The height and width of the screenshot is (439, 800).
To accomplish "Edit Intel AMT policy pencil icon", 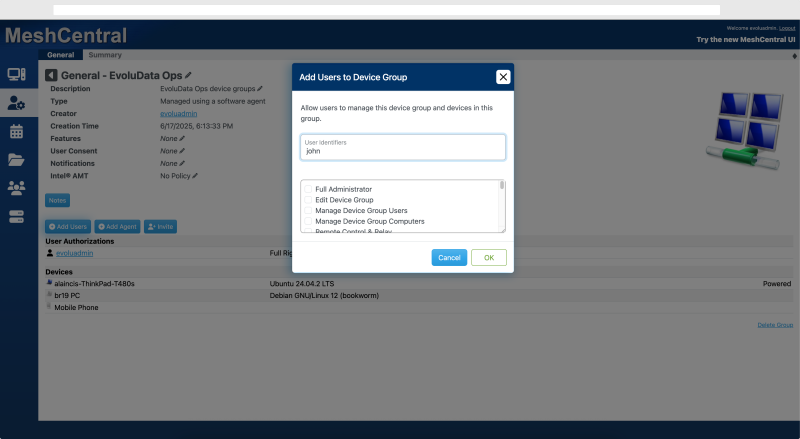I will tap(195, 176).
